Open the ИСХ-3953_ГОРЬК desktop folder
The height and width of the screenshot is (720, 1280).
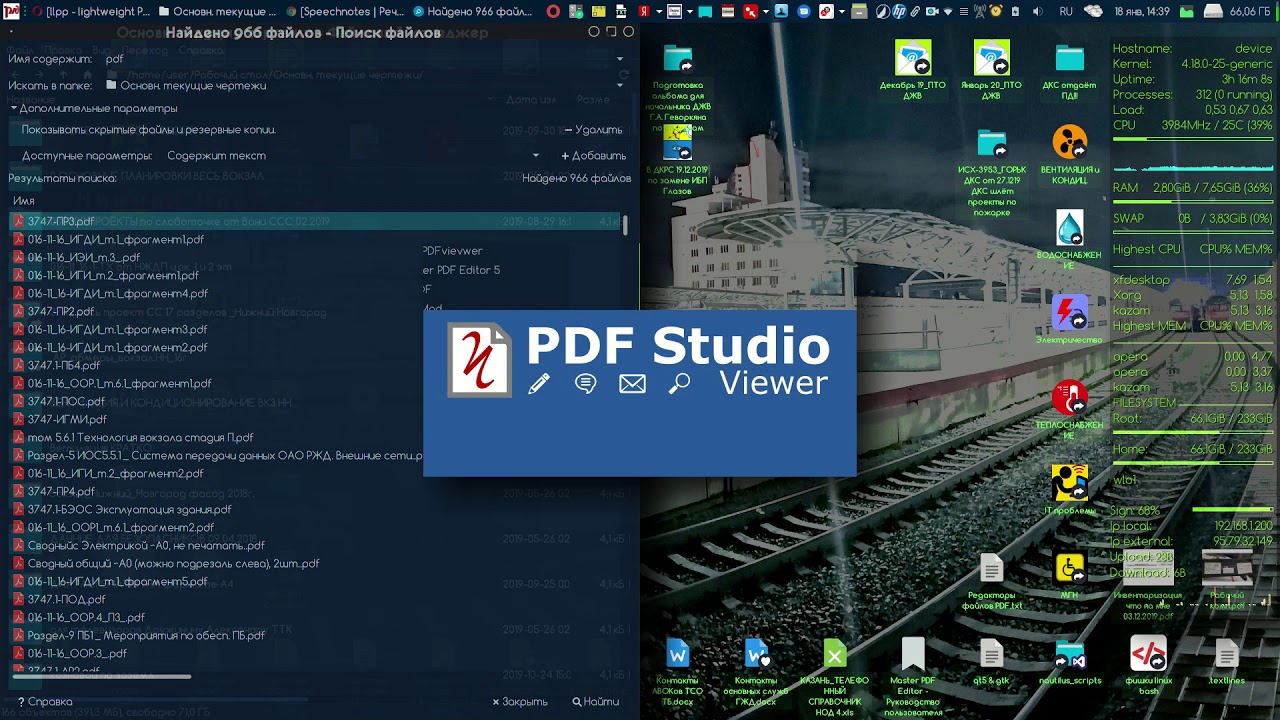tap(991, 143)
